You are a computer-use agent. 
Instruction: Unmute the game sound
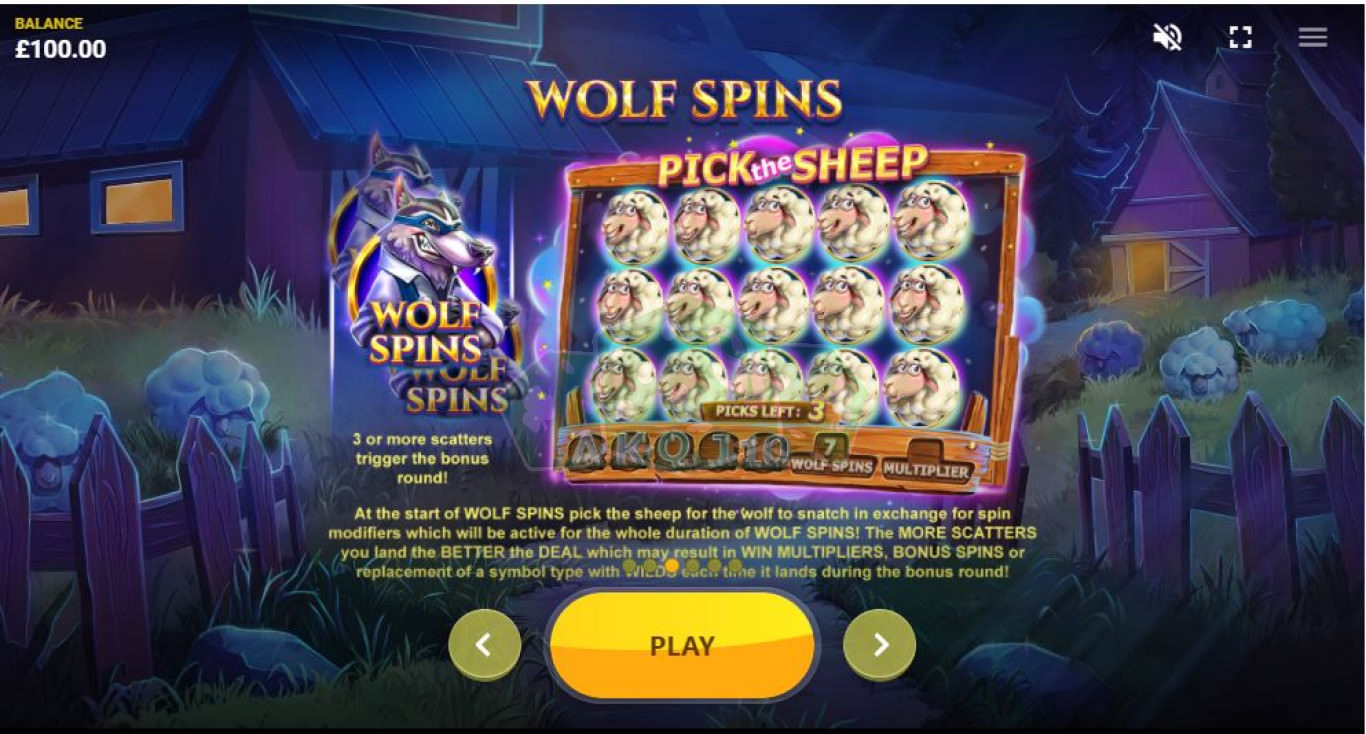pyautogui.click(x=1167, y=37)
